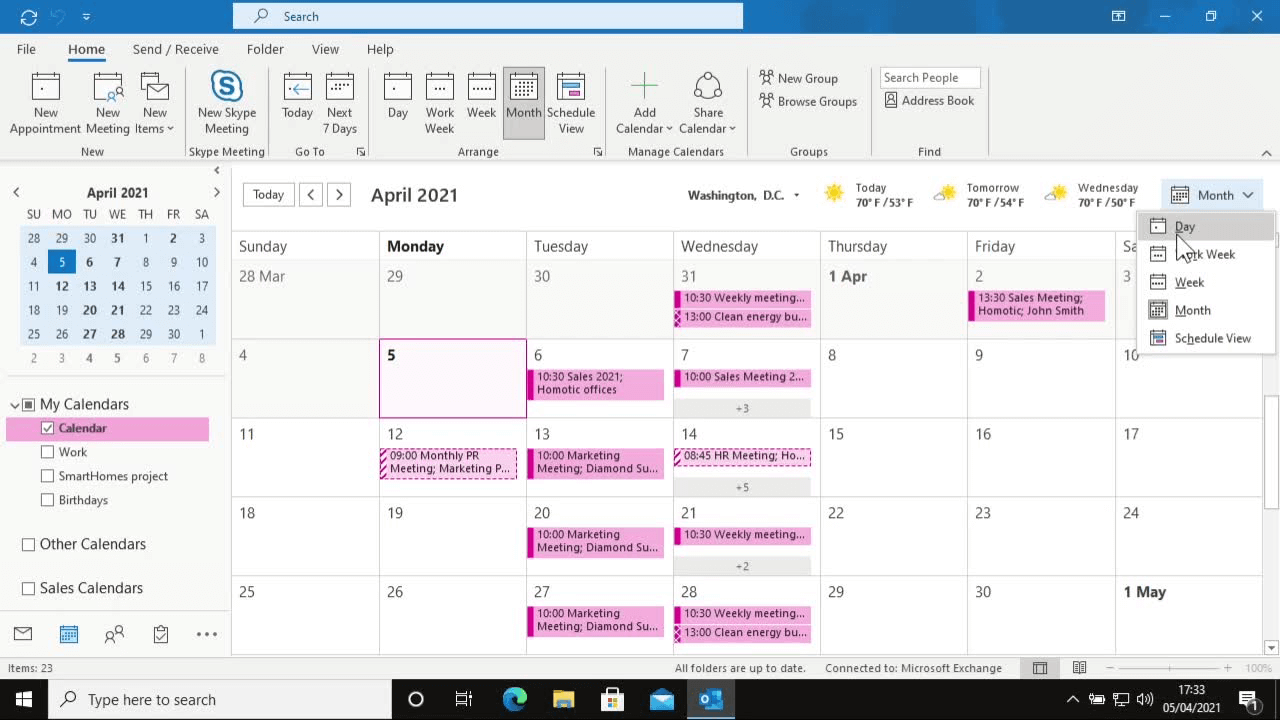Tick the Birthdays calendar checkbox
The height and width of the screenshot is (720, 1280).
pos(47,500)
